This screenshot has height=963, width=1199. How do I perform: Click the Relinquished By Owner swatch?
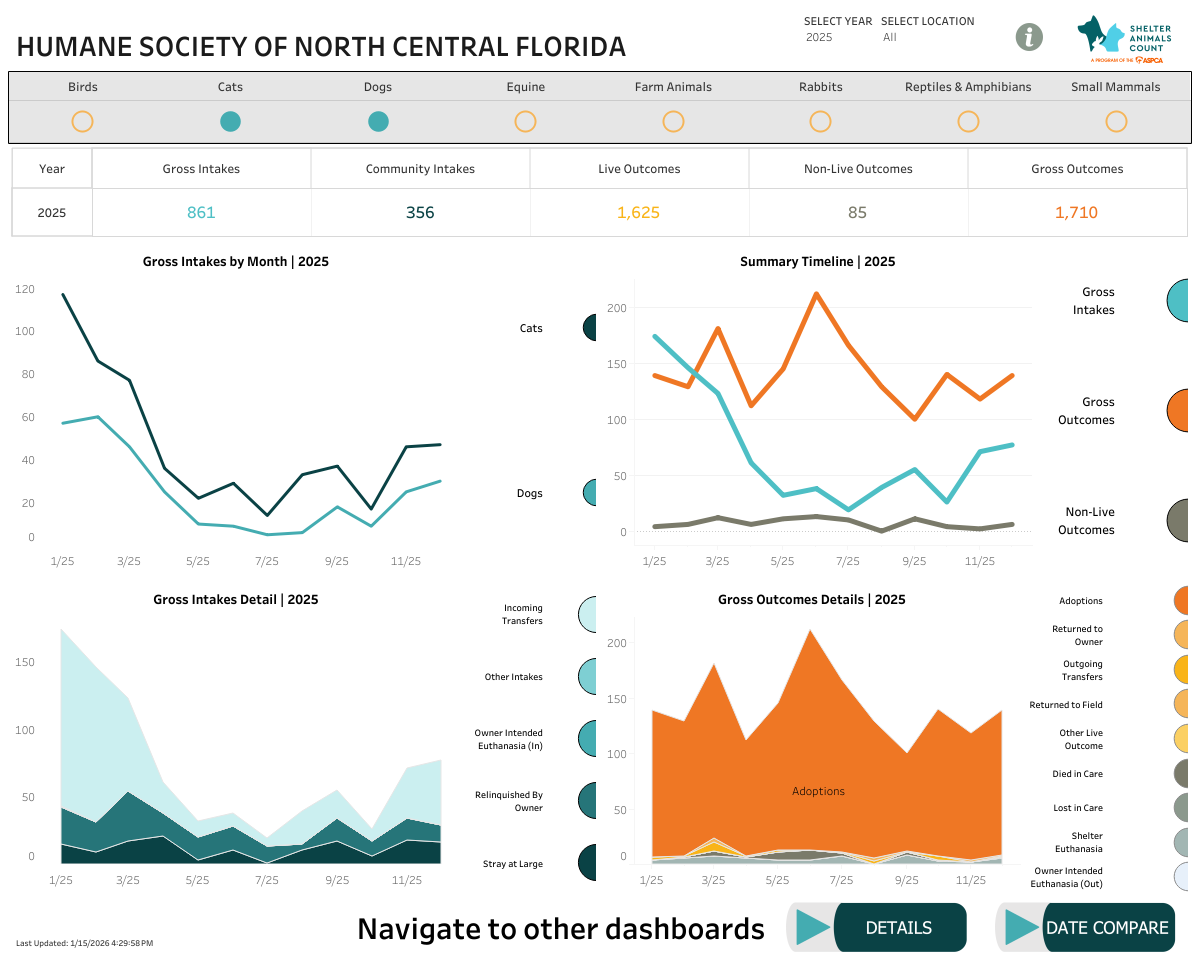pyautogui.click(x=587, y=801)
